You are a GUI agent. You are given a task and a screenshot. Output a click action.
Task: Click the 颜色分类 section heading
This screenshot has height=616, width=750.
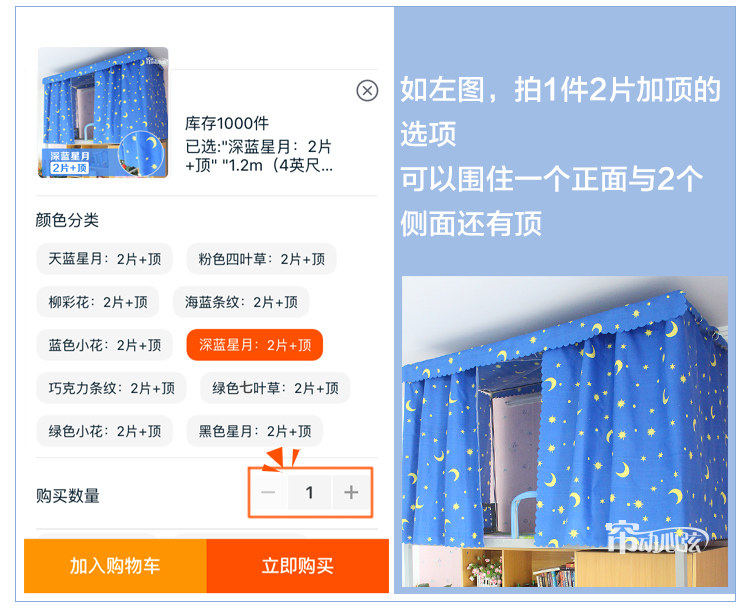(x=67, y=220)
